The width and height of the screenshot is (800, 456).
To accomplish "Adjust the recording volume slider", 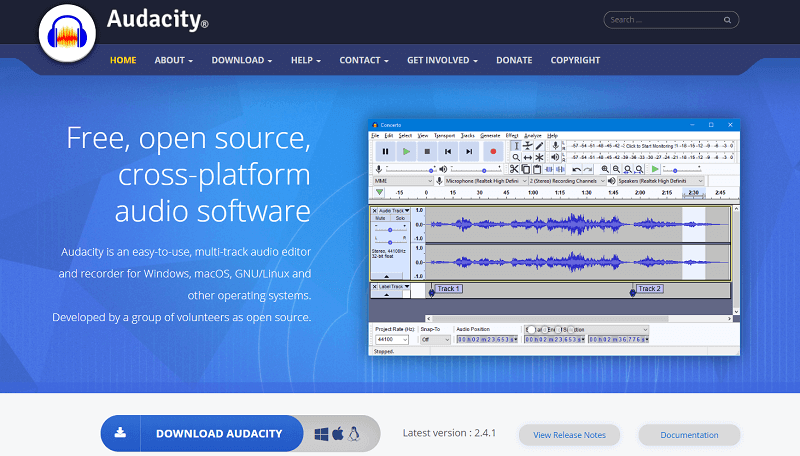I will 409,169.
